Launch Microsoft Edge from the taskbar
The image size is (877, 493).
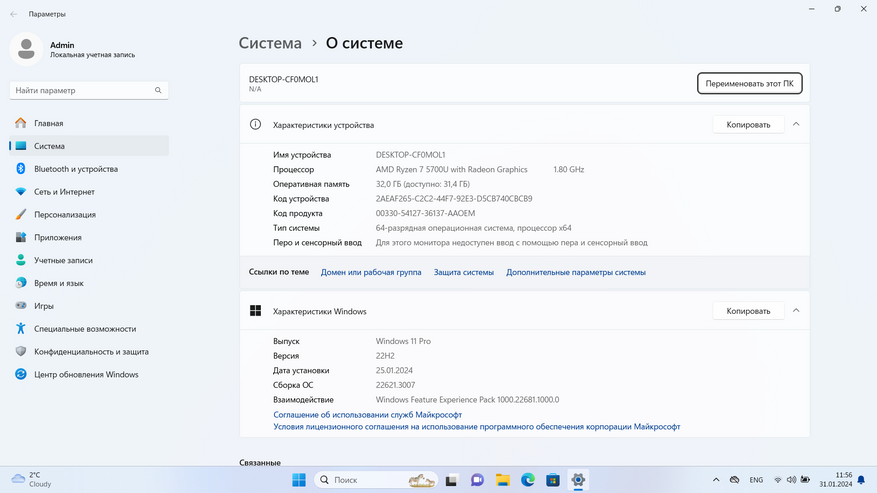pos(528,480)
